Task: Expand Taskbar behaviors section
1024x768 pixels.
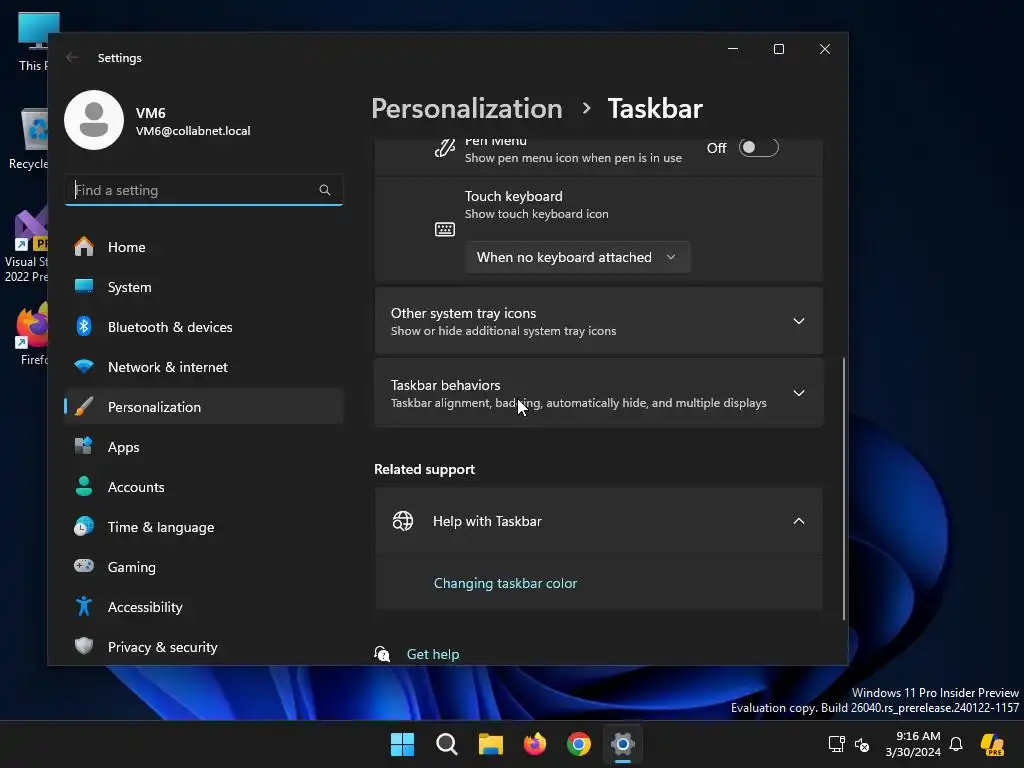Action: click(x=598, y=393)
